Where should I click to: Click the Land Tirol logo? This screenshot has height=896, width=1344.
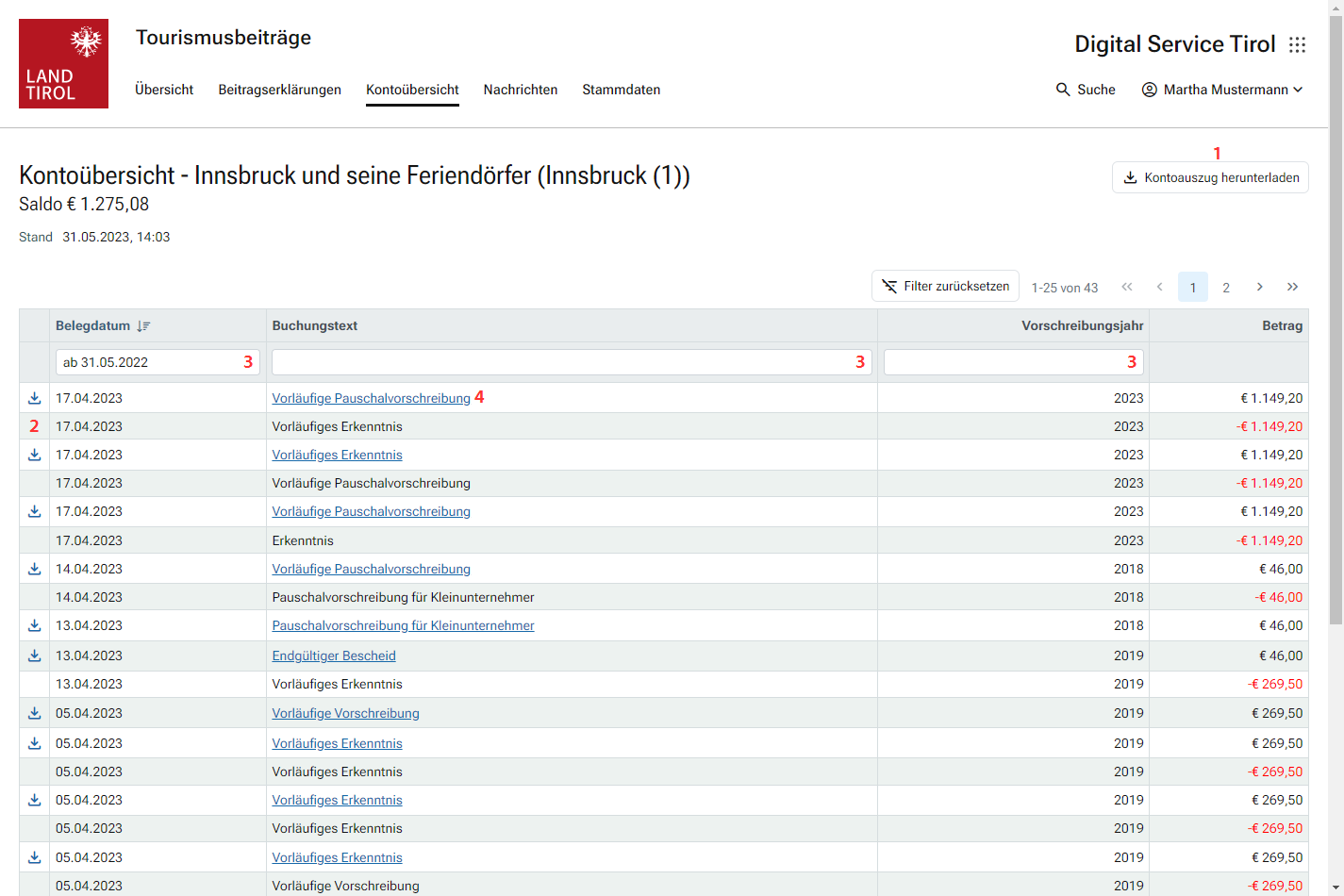(63, 63)
